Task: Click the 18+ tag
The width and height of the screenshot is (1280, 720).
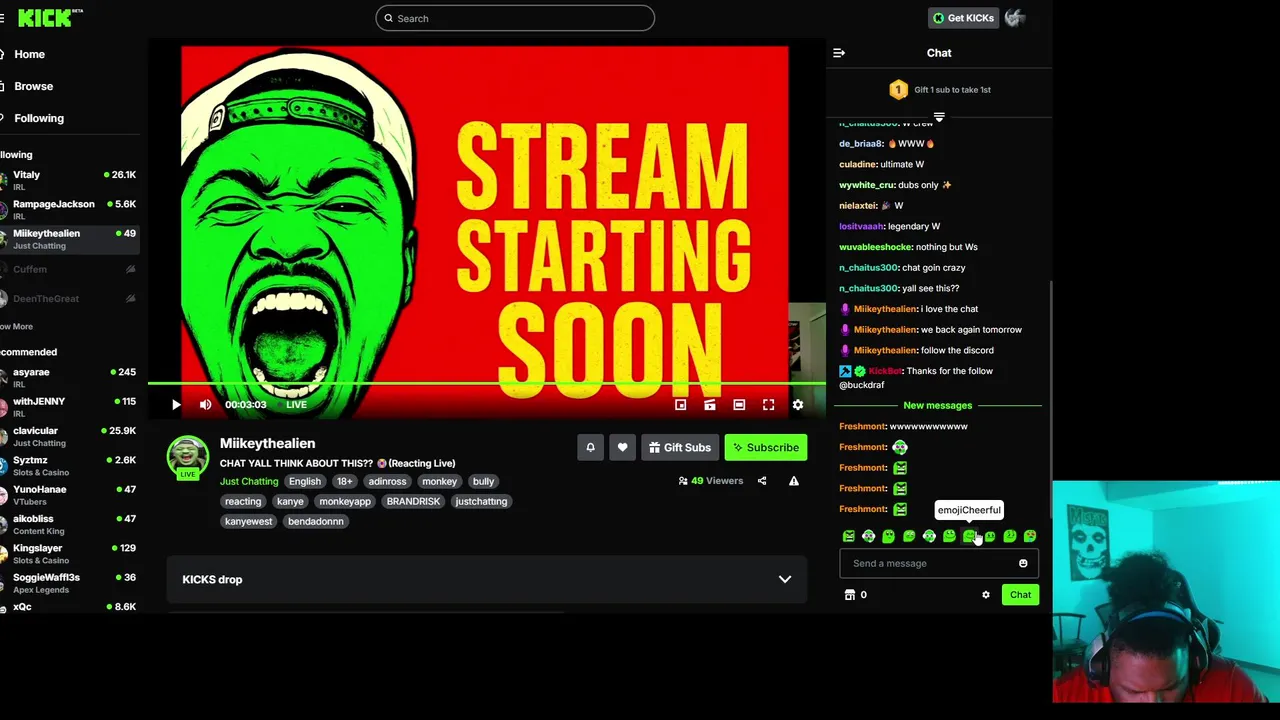Action: (344, 481)
